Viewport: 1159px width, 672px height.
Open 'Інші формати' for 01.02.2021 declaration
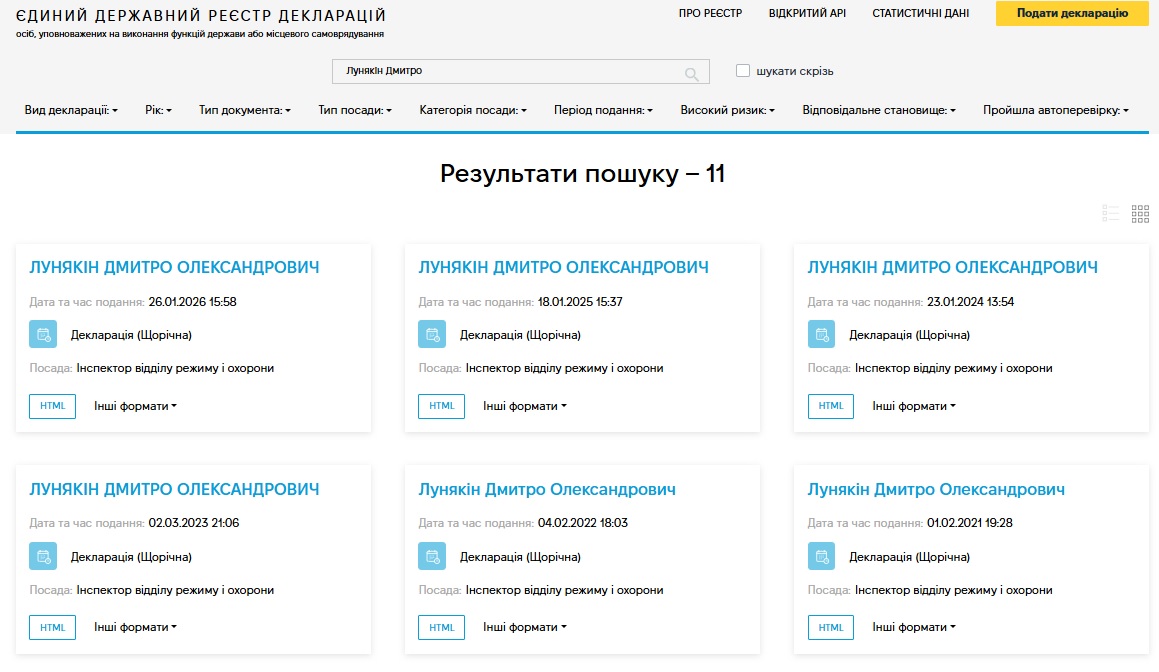(x=914, y=627)
